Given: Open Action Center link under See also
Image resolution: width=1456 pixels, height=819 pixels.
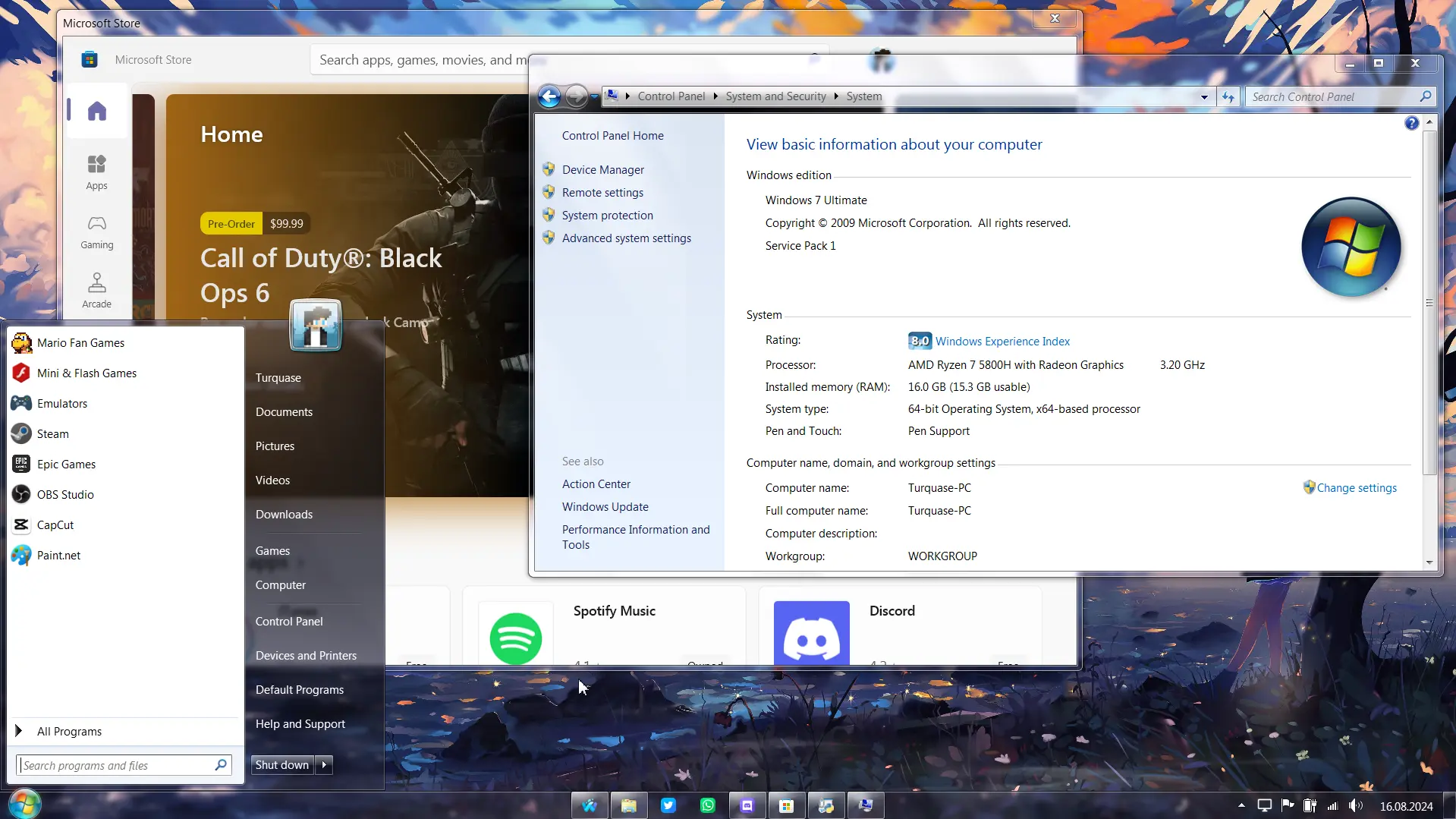Looking at the screenshot, I should [x=596, y=484].
